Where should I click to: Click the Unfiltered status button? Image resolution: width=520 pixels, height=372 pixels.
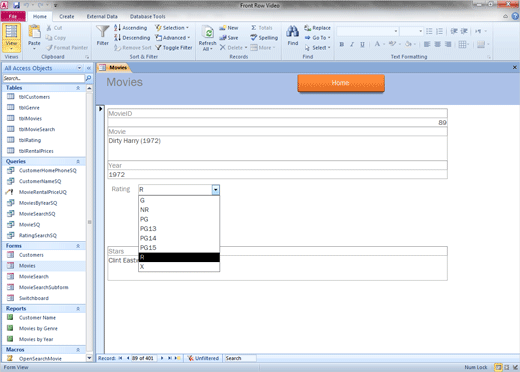tap(203, 358)
